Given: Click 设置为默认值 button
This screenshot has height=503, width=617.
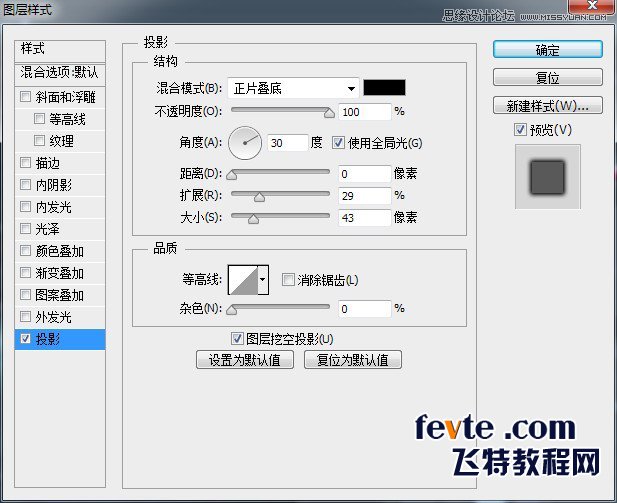Looking at the screenshot, I should pyautogui.click(x=245, y=360).
